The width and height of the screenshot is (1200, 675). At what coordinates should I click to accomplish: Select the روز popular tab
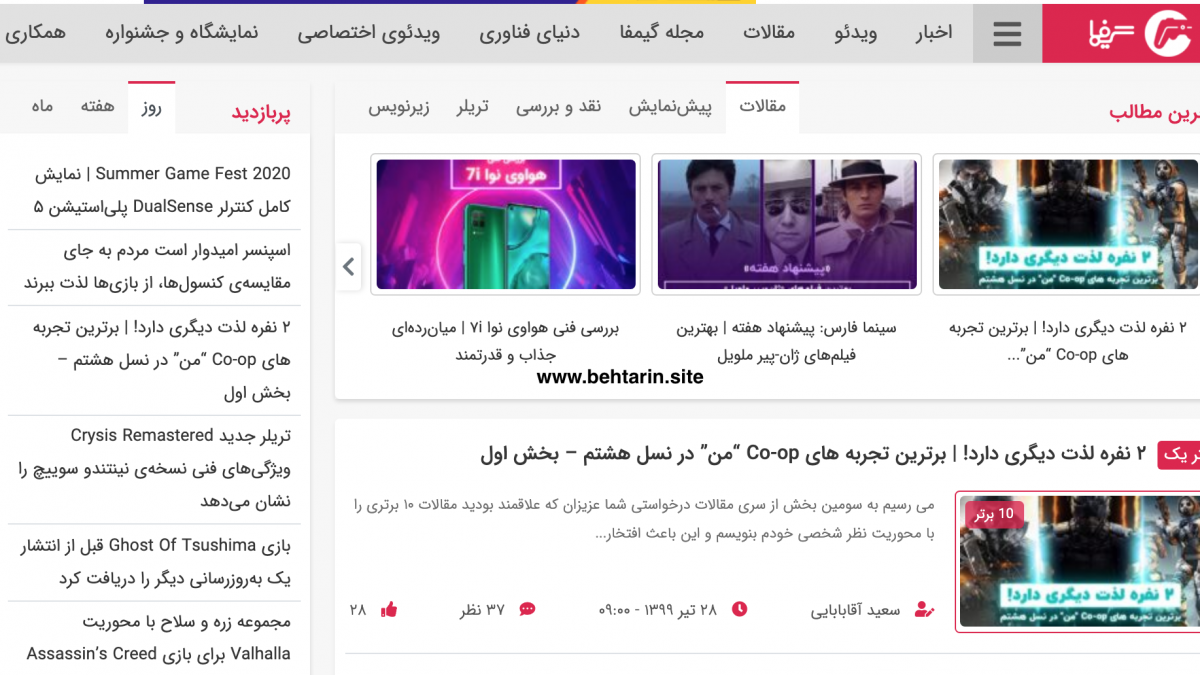151,107
